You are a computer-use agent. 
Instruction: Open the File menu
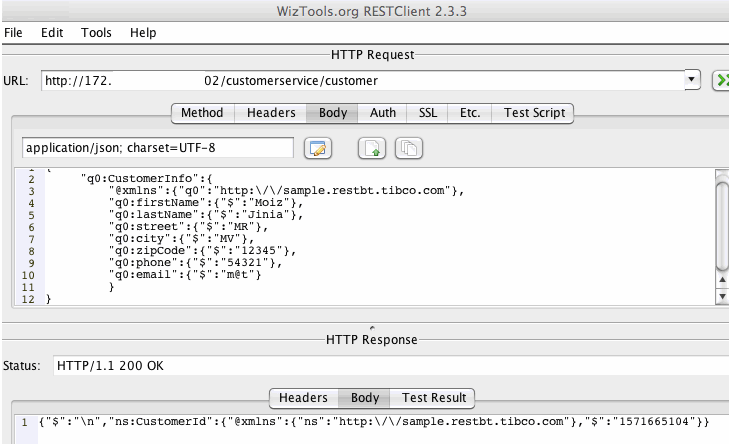coord(14,32)
